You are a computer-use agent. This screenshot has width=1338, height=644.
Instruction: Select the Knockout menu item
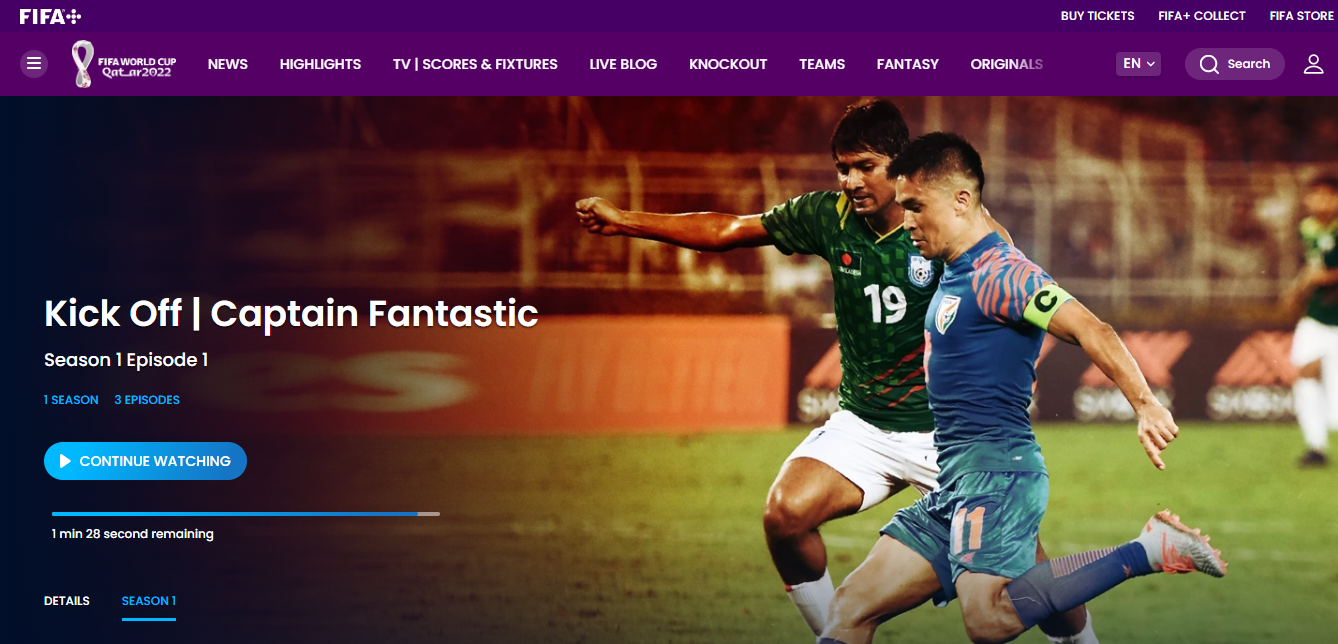[728, 64]
